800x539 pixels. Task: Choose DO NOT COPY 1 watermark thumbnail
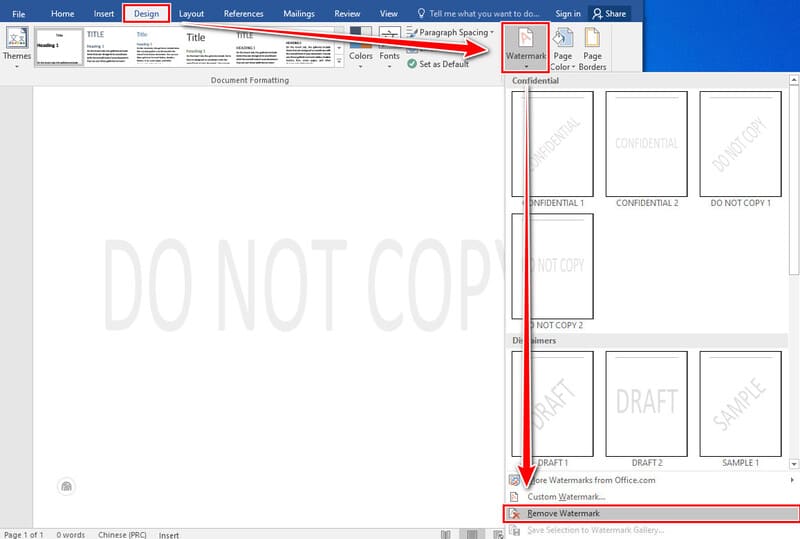(x=740, y=143)
